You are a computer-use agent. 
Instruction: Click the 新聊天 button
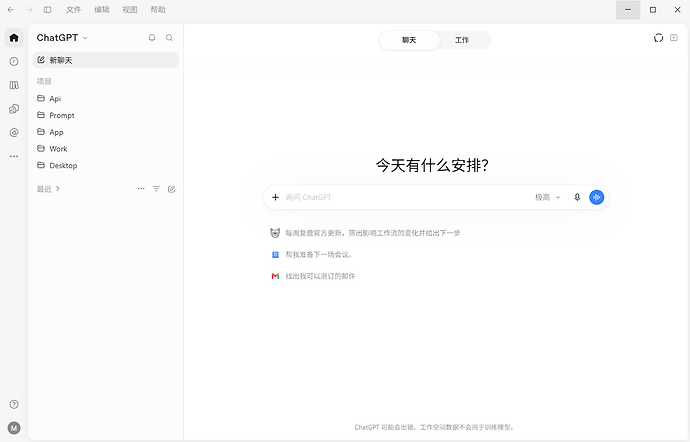(x=106, y=60)
